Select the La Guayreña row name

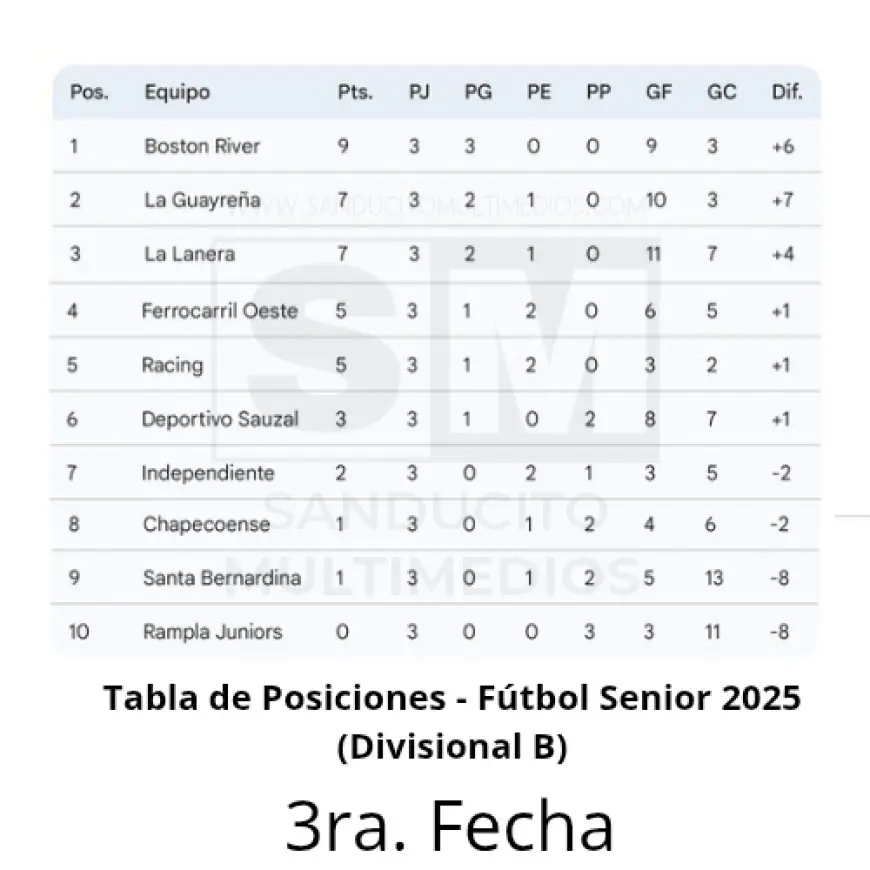(x=202, y=200)
